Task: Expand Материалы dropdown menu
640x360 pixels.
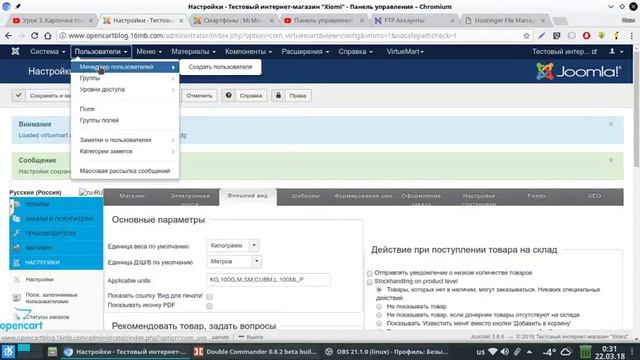Action: (x=193, y=51)
